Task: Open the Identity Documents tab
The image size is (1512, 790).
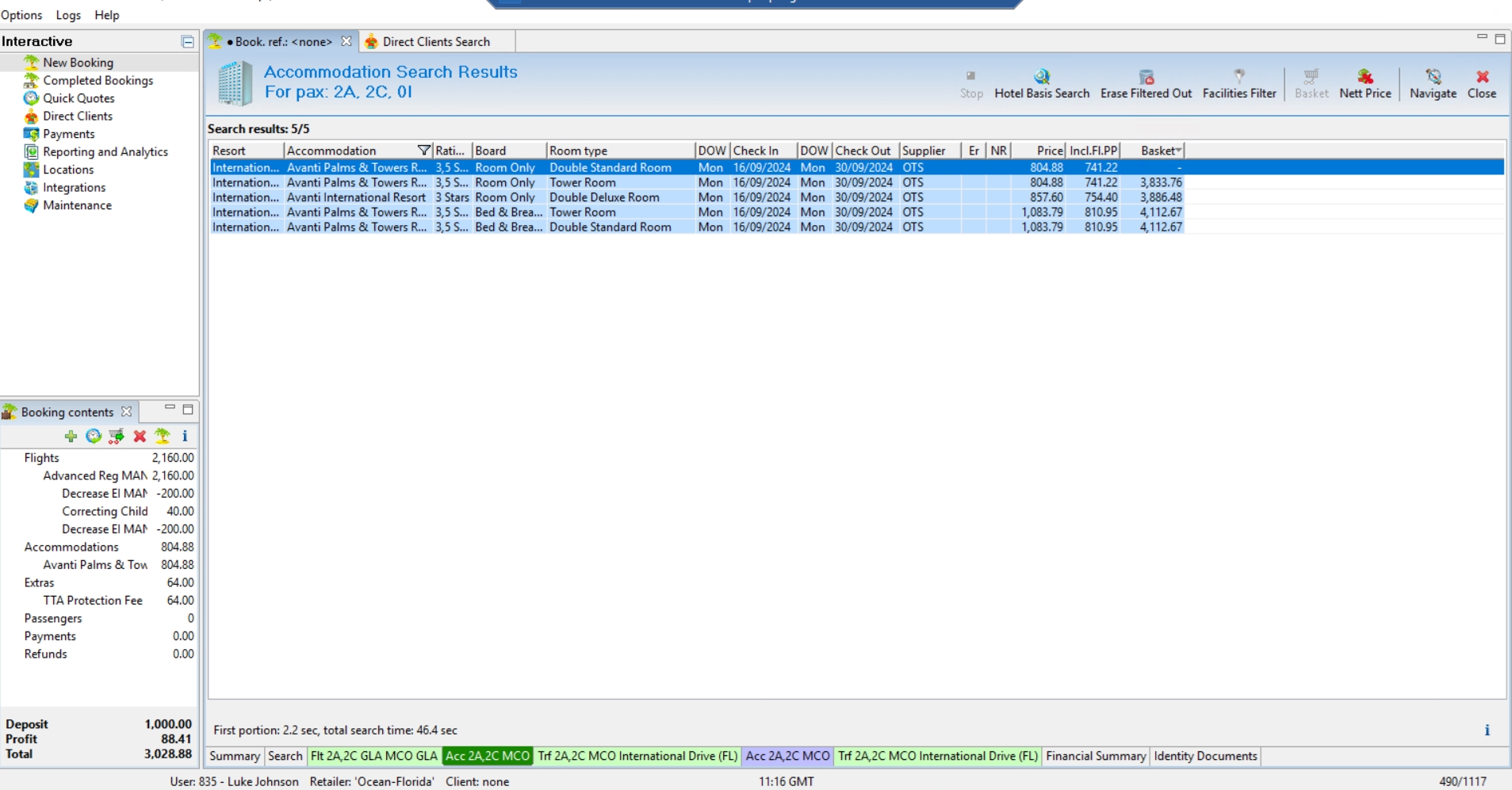Action: (x=1205, y=756)
